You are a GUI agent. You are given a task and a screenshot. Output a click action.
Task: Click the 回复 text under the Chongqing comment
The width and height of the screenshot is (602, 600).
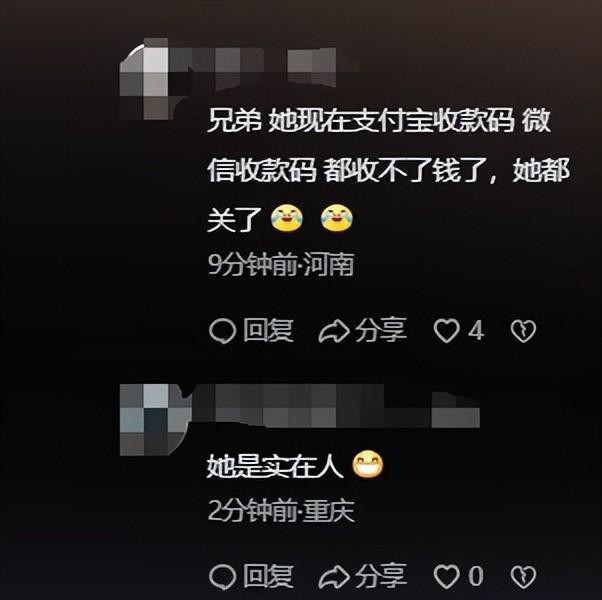click(268, 576)
